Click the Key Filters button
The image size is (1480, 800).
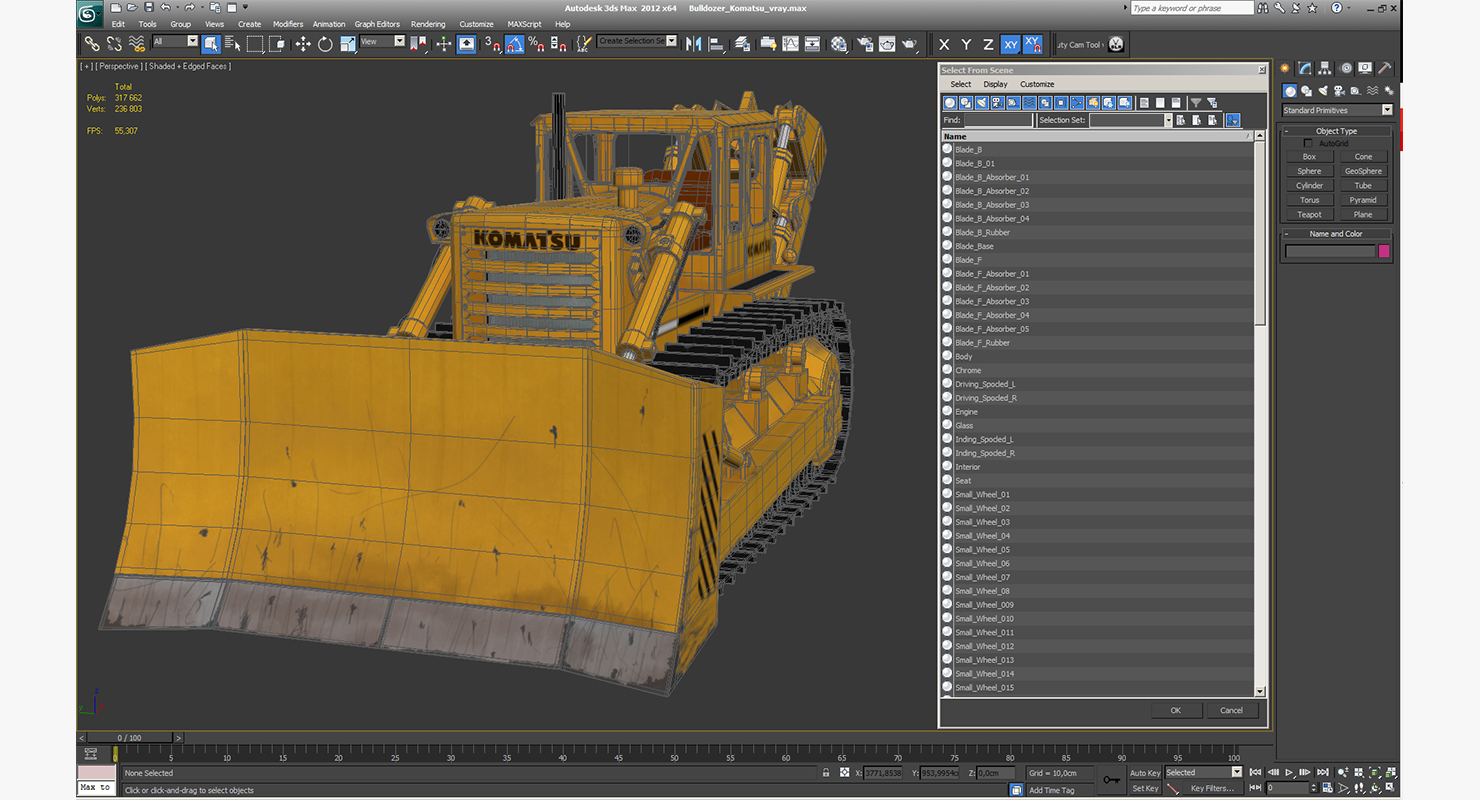coord(1211,788)
